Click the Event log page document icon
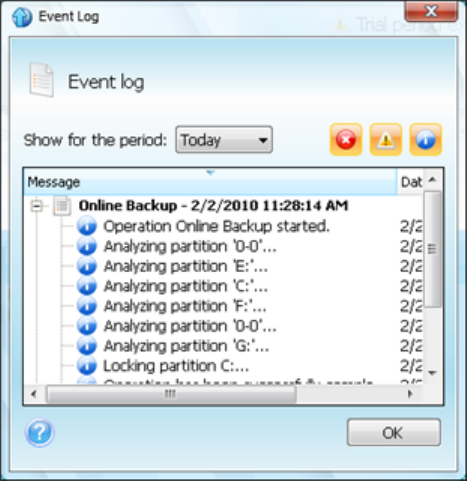This screenshot has height=481, width=467. [x=42, y=80]
